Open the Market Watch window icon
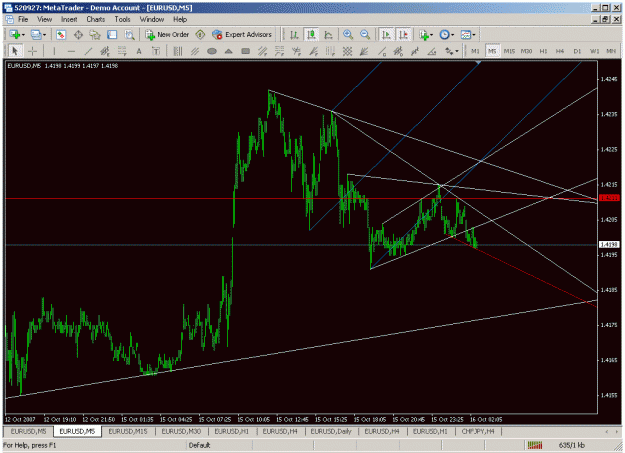Screen dimensions: 625x453 61,35
